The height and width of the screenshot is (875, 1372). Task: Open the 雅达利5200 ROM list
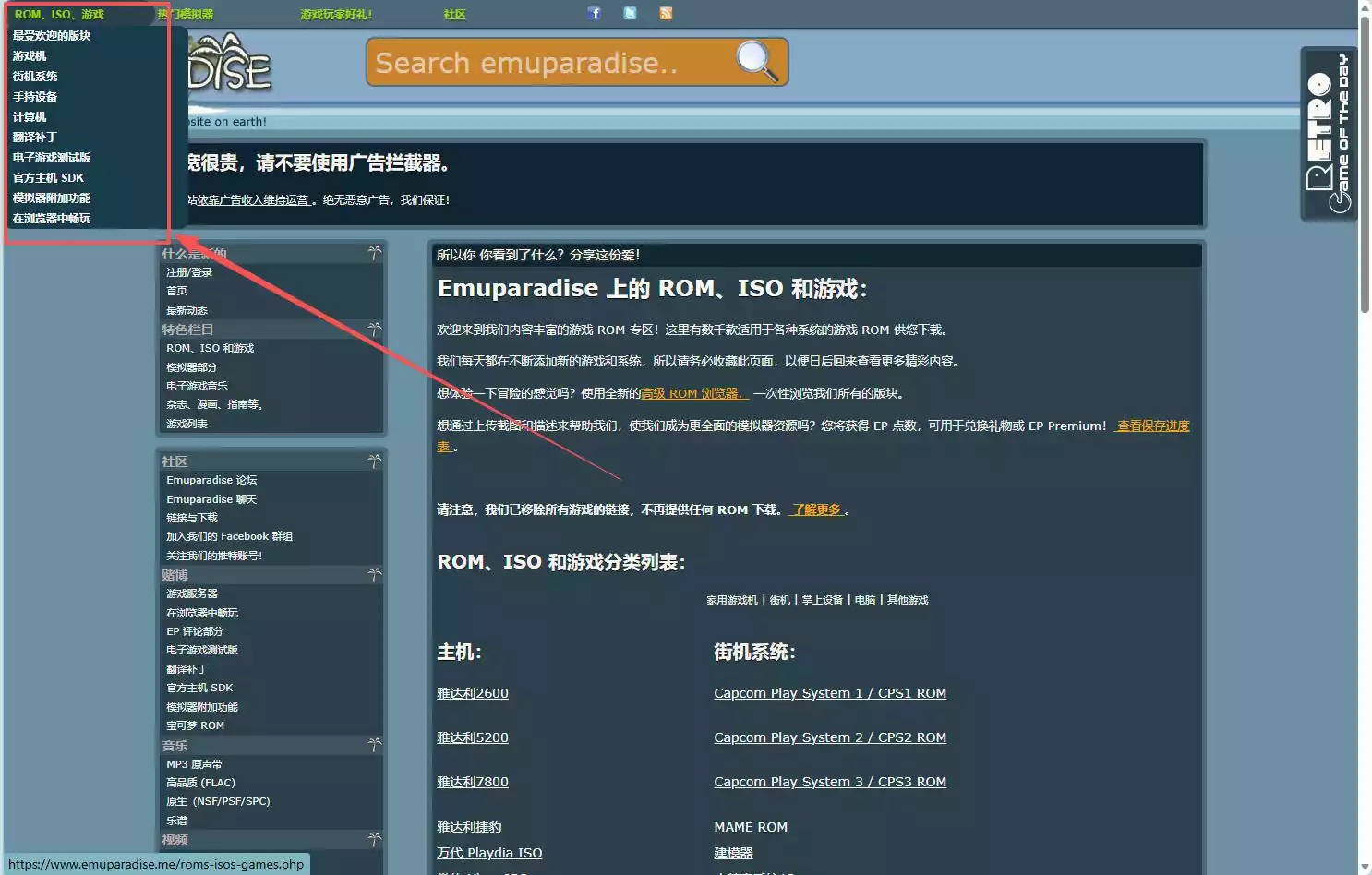coord(473,737)
